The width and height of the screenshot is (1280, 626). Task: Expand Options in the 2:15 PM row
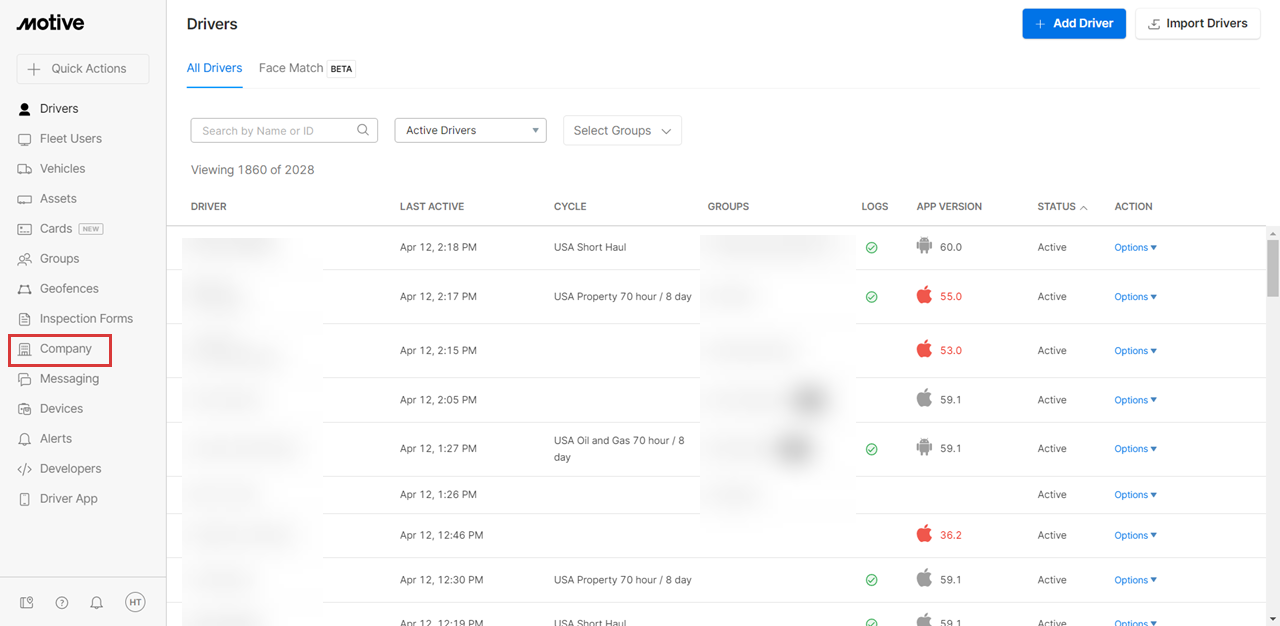[x=1135, y=351]
